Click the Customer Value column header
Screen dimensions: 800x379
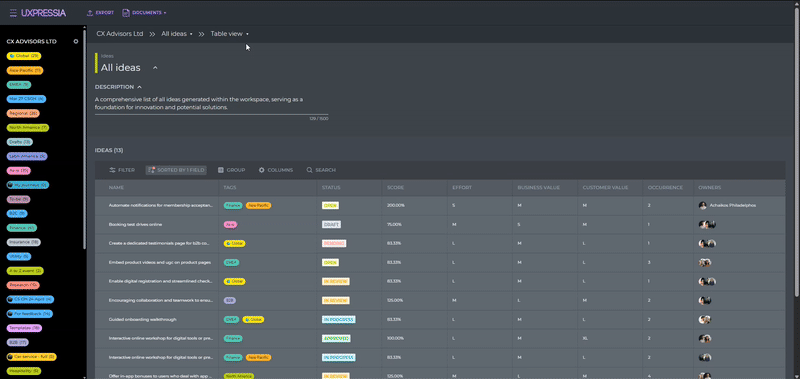pyautogui.click(x=606, y=188)
